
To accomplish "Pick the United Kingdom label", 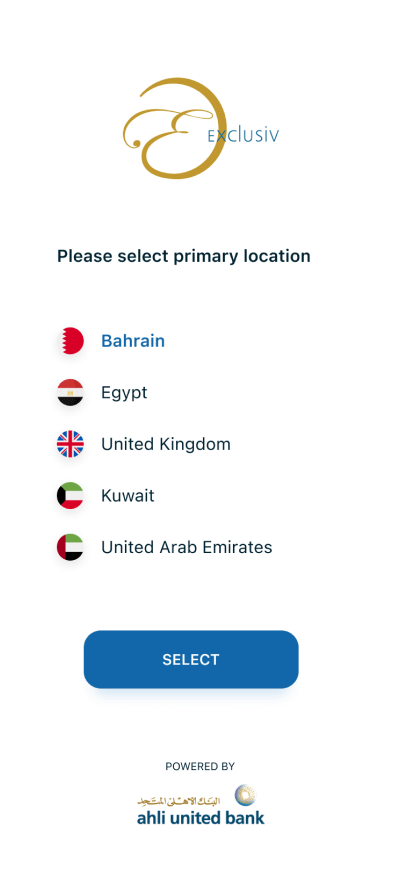I will coord(165,444).
